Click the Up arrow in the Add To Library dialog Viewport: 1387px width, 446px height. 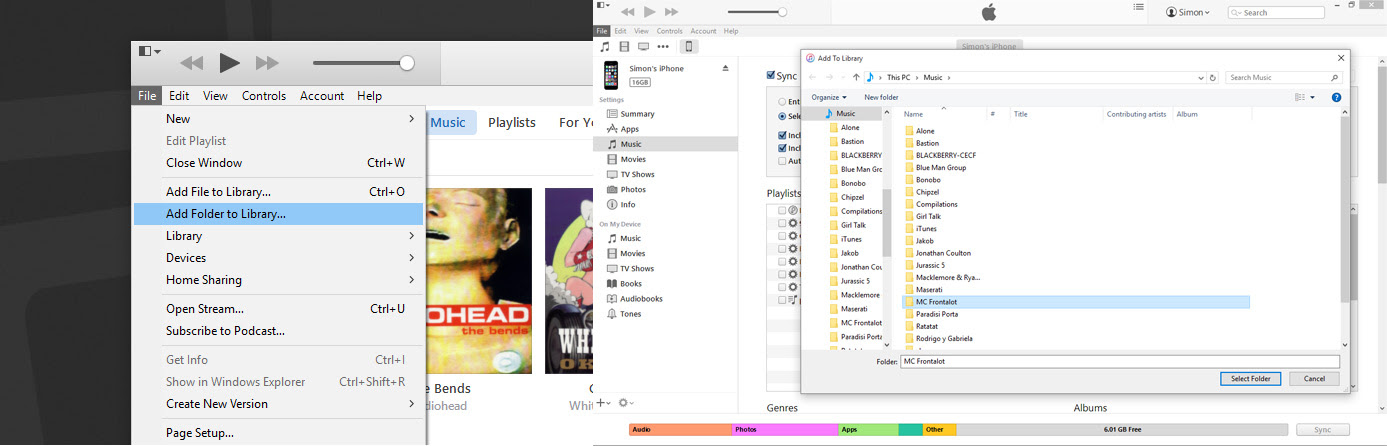click(x=856, y=77)
